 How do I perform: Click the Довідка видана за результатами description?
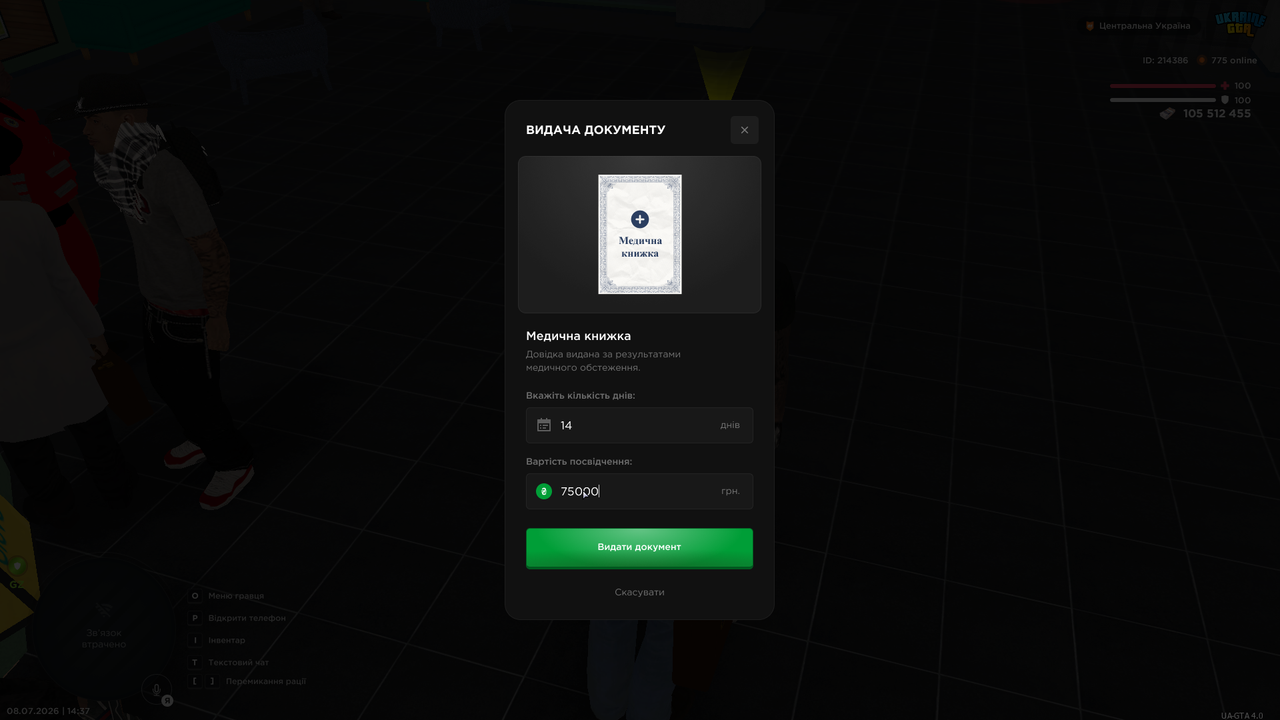click(x=603, y=361)
